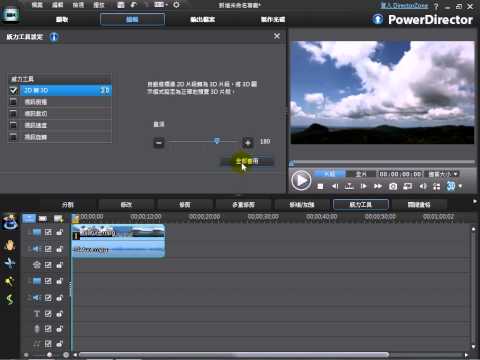
Task: Lock the music track
Action: [59, 344]
